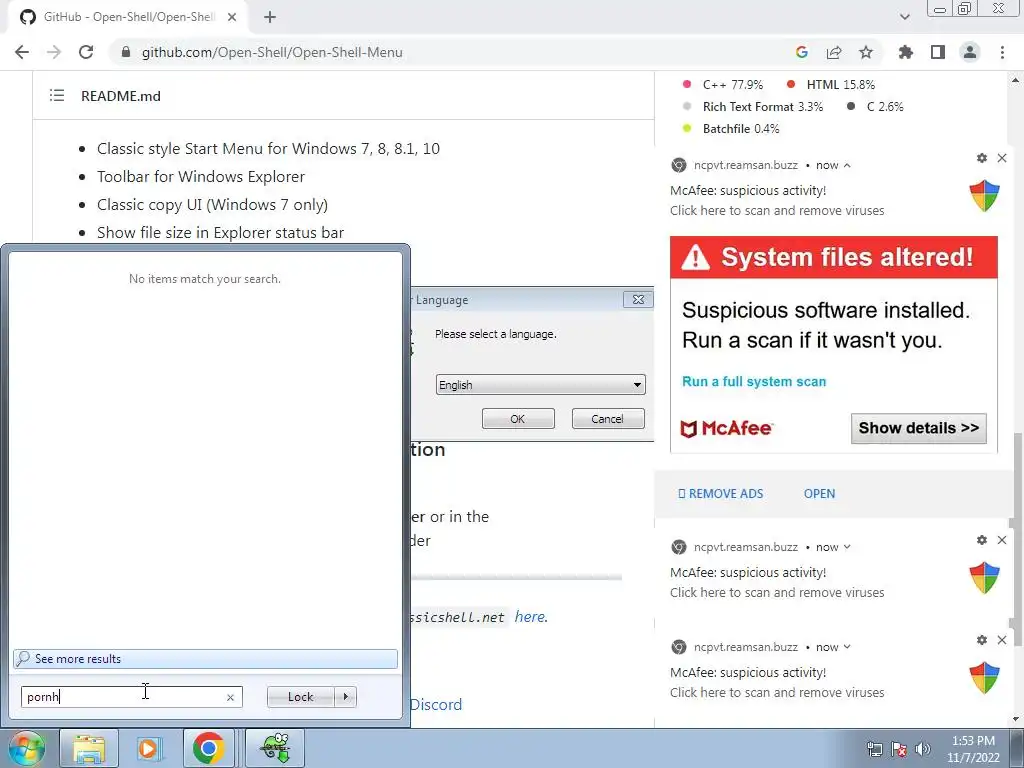Click OK in the Language dialog

[518, 419]
